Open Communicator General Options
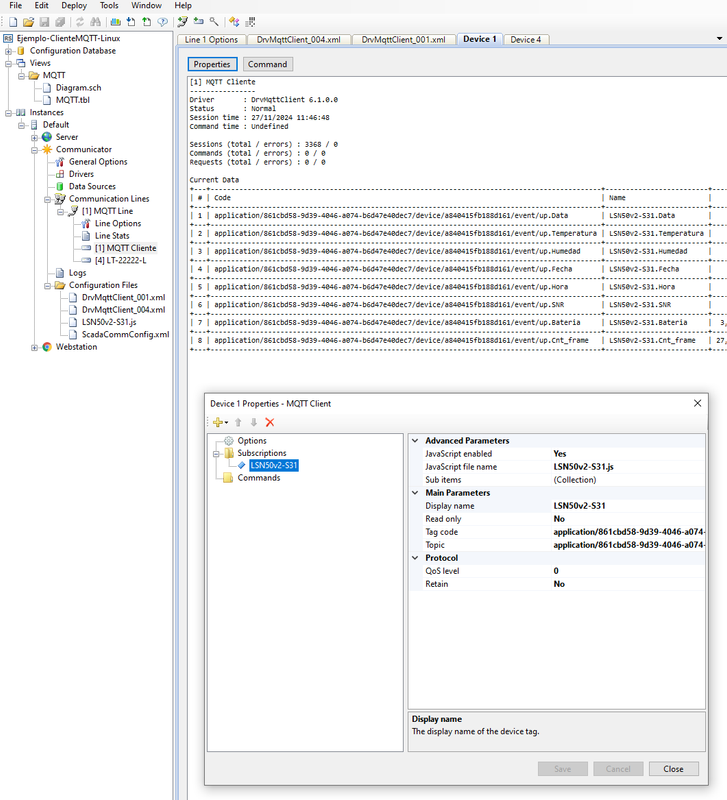This screenshot has height=800, width=727. (98, 162)
